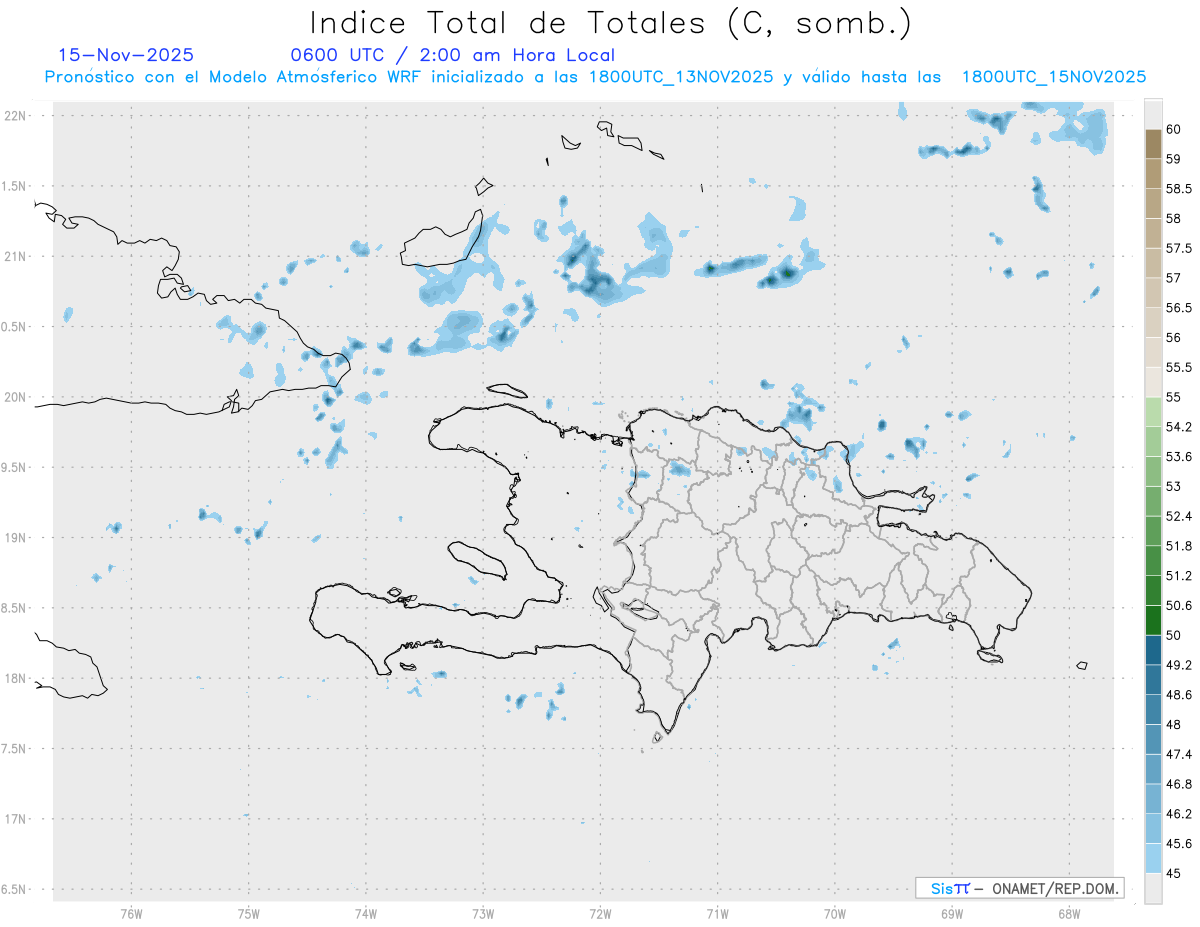Image resolution: width=1200 pixels, height=927 pixels.
Task: Click the colorbar value 53.6
Action: (x=1179, y=456)
